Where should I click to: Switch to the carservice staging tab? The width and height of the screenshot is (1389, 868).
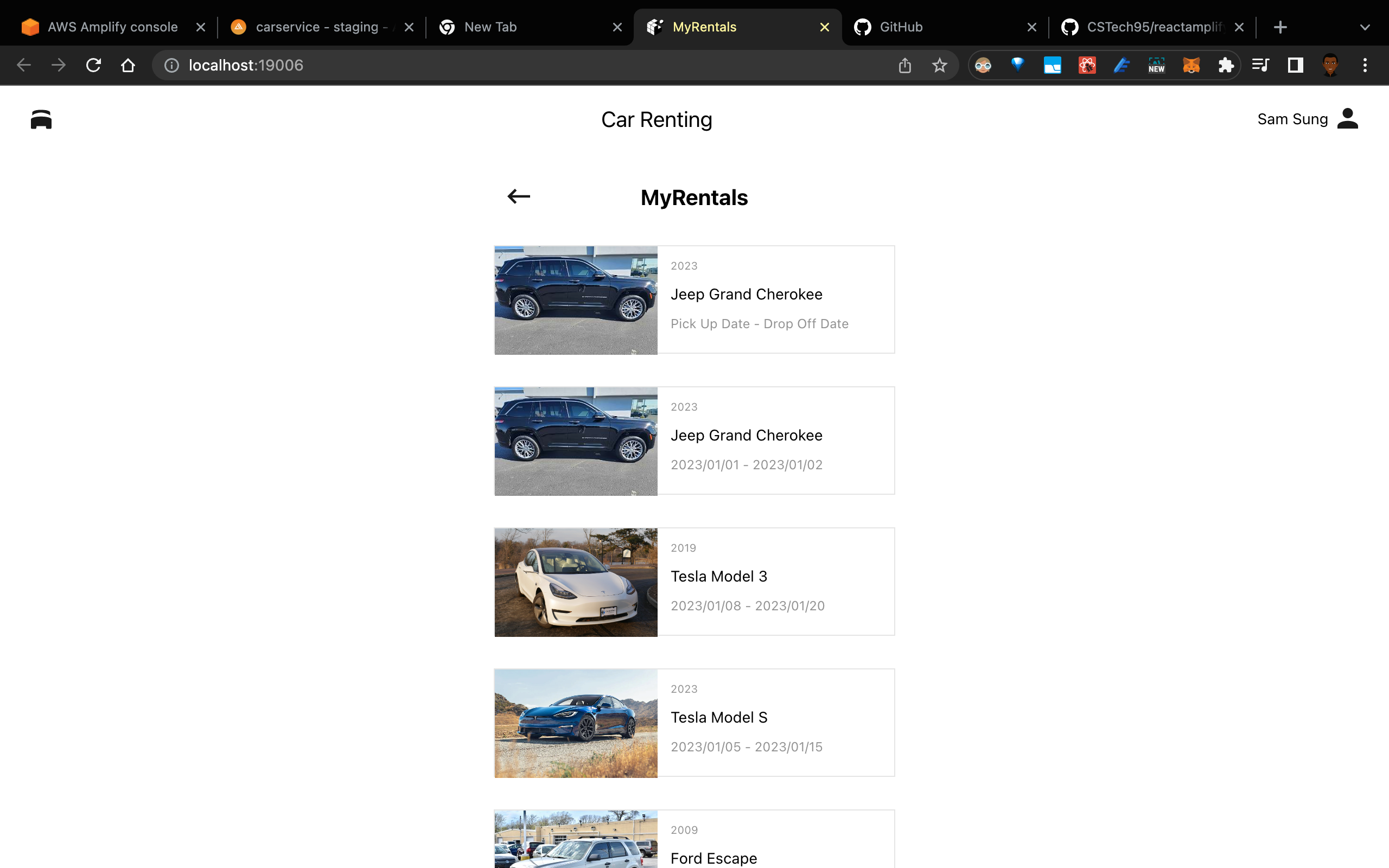pos(318,27)
